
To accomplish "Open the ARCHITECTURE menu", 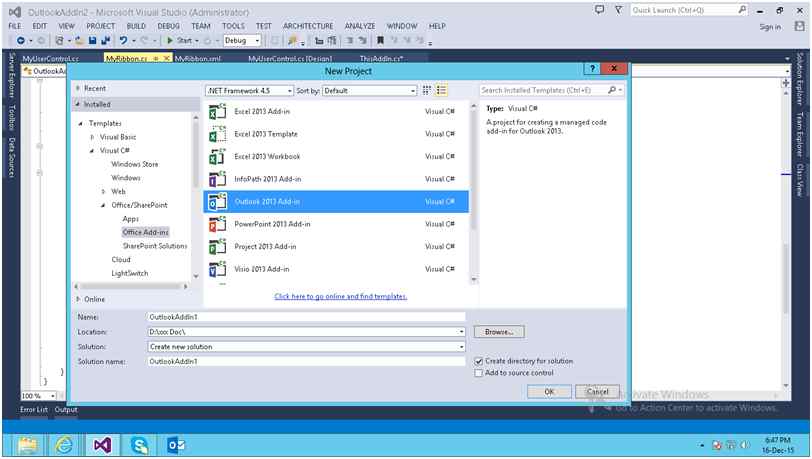I will (x=308, y=26).
